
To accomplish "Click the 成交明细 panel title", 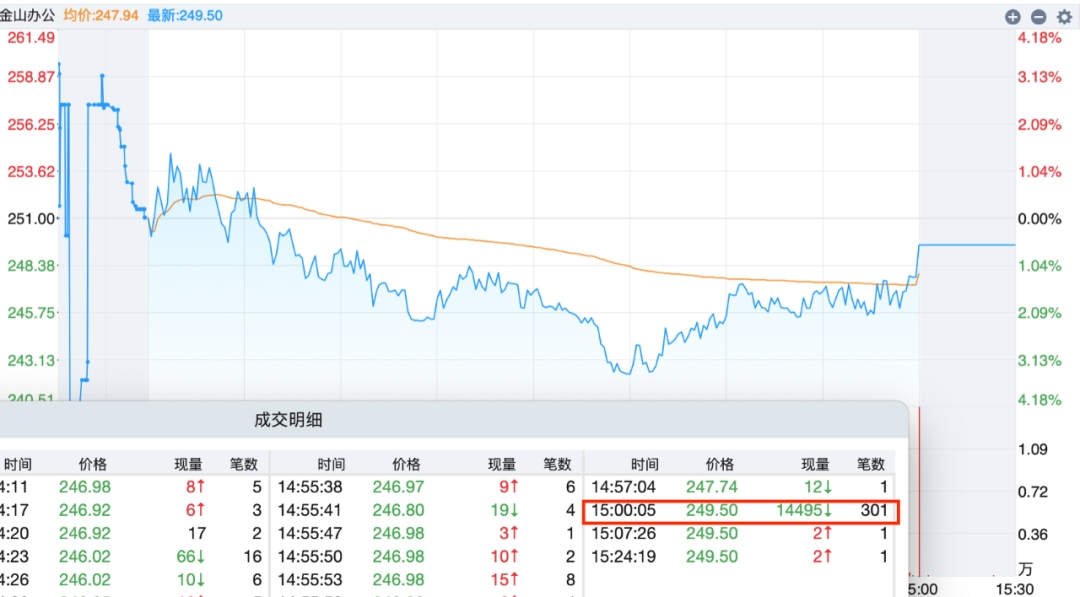I will point(289,420).
